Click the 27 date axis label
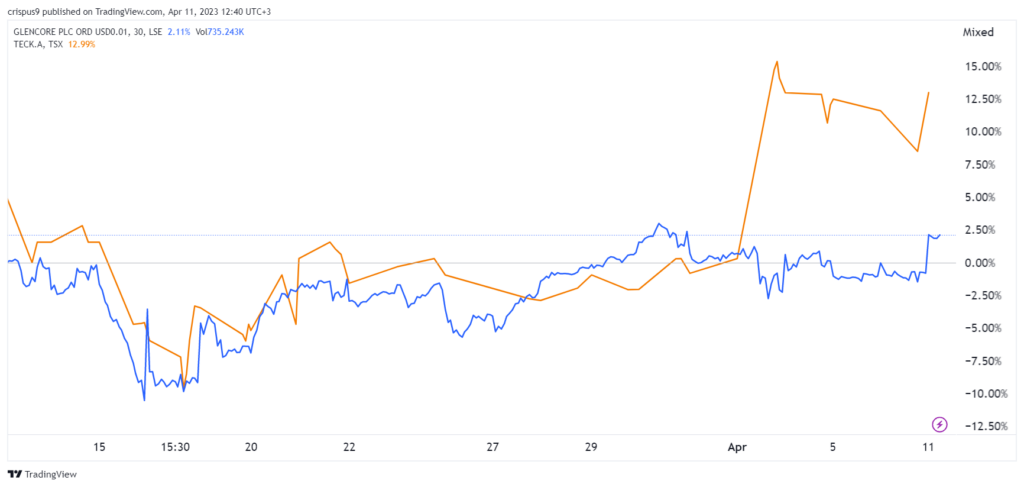Viewport: 1024px width, 487px height. (492, 447)
